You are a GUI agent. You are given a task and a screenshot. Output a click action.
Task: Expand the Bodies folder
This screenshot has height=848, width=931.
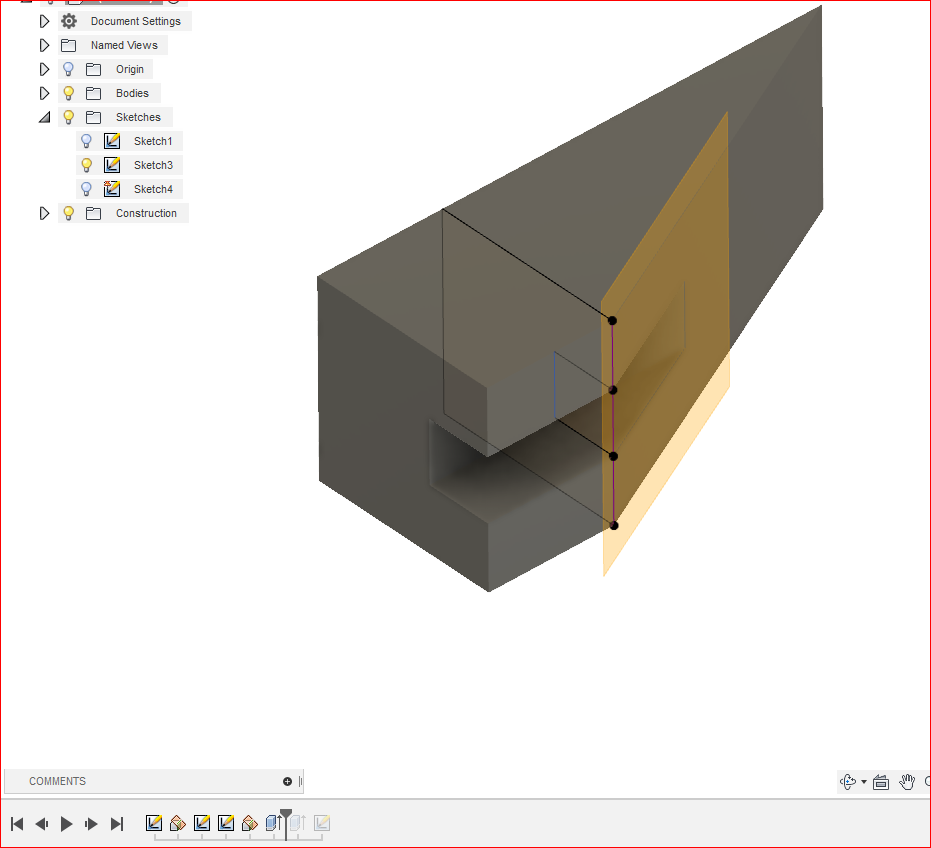pos(44,93)
